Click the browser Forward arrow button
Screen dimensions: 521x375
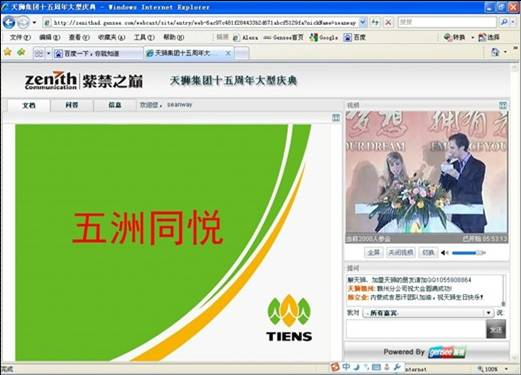pyautogui.click(x=23, y=22)
